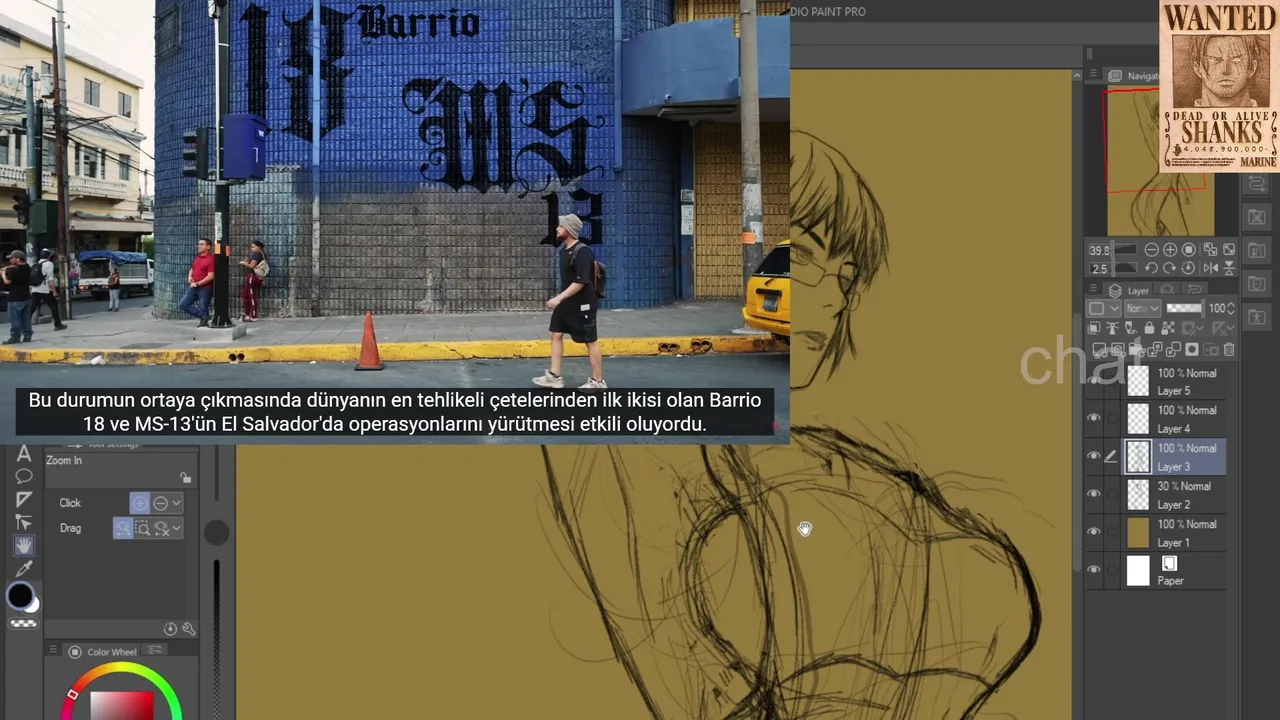The height and width of the screenshot is (720, 1280).
Task: Fit canvas to Navigator full view icon
Action: (x=1229, y=250)
